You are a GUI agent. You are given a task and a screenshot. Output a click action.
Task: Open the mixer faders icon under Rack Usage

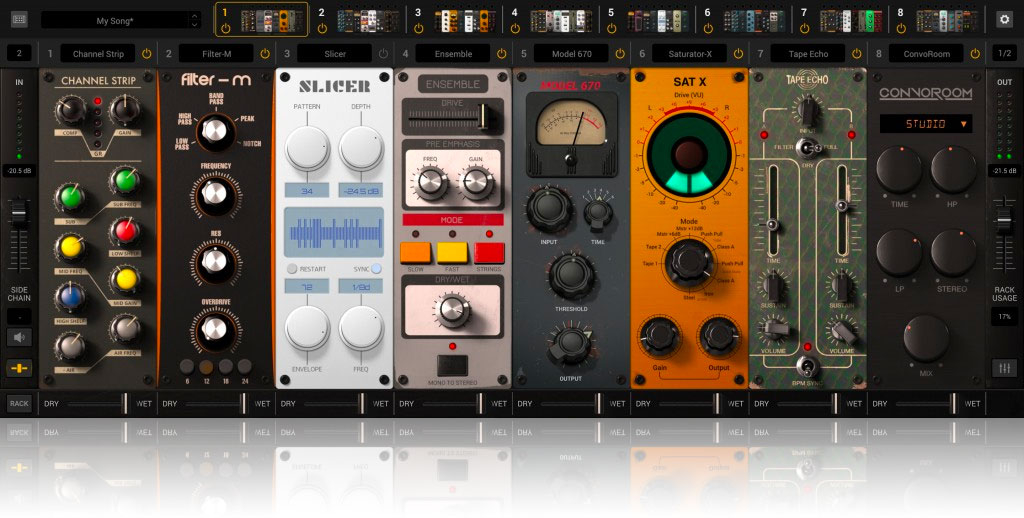tap(1004, 367)
